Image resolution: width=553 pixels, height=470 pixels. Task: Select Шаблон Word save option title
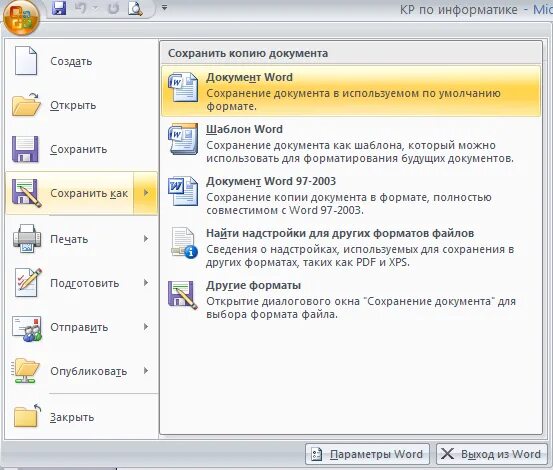pos(244,129)
